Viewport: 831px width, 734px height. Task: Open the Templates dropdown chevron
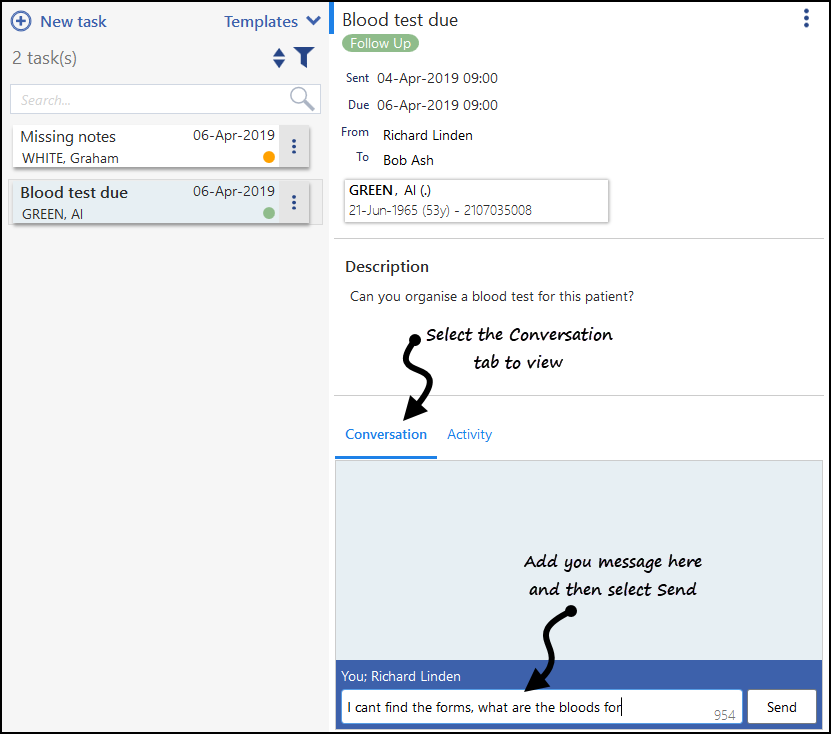[314, 21]
